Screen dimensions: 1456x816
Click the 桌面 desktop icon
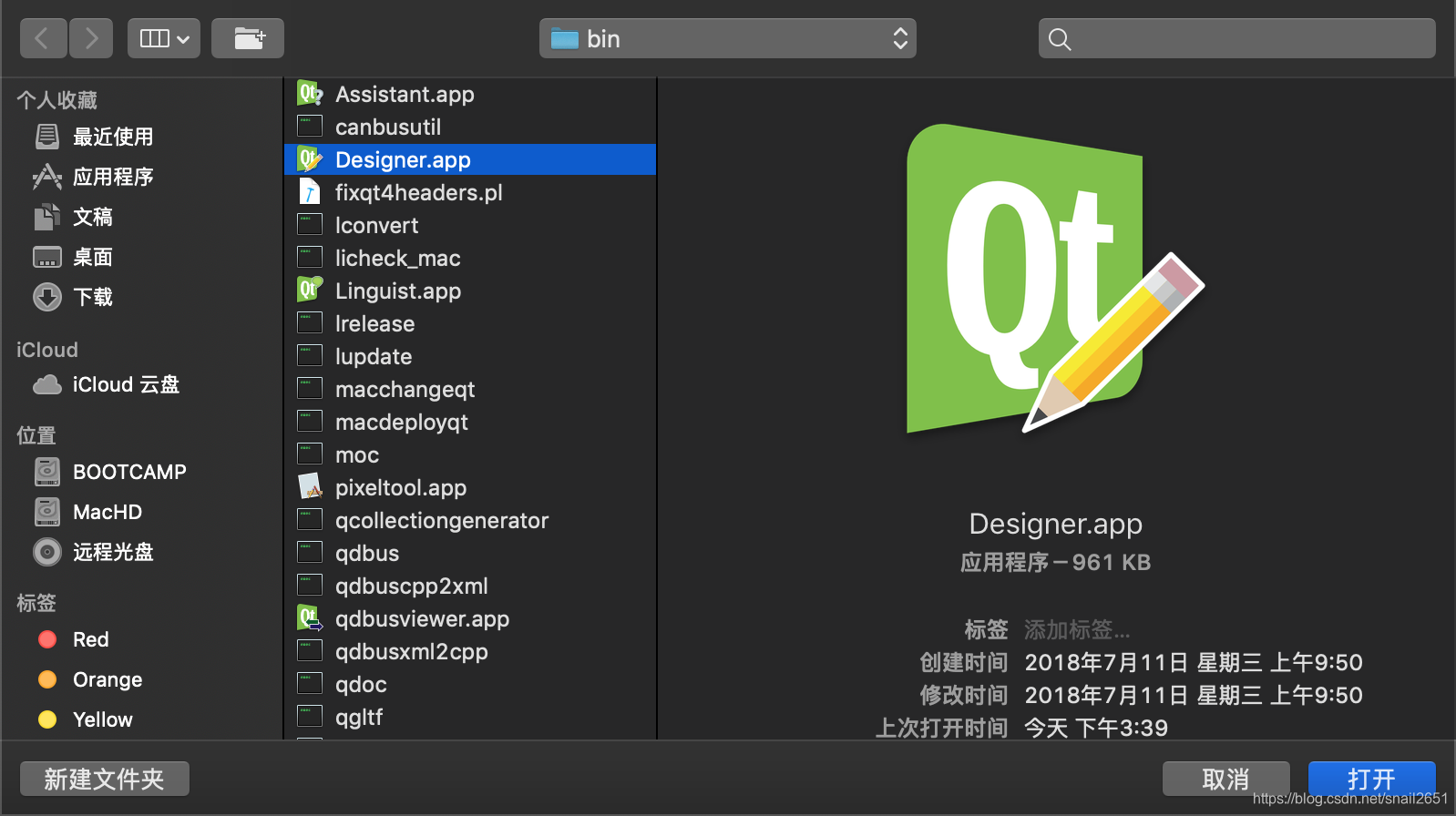pos(47,257)
